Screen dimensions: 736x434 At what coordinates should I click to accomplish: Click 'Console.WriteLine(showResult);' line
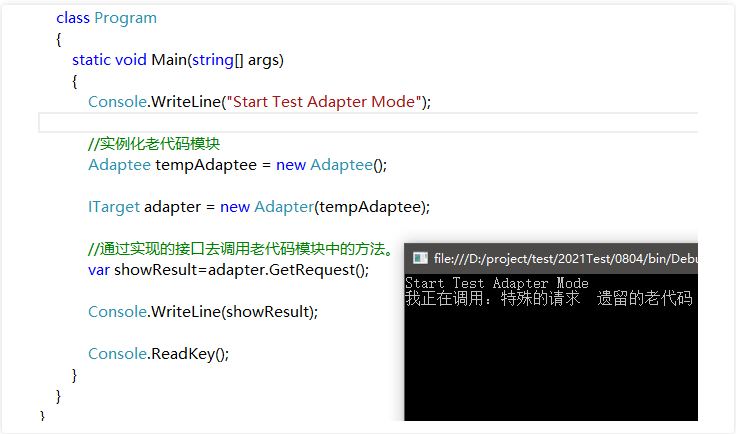[x=203, y=312]
